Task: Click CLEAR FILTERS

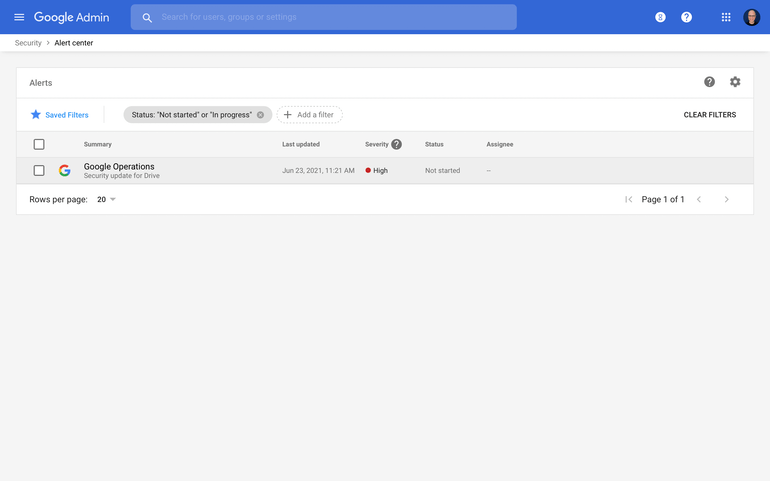Action: pos(710,114)
